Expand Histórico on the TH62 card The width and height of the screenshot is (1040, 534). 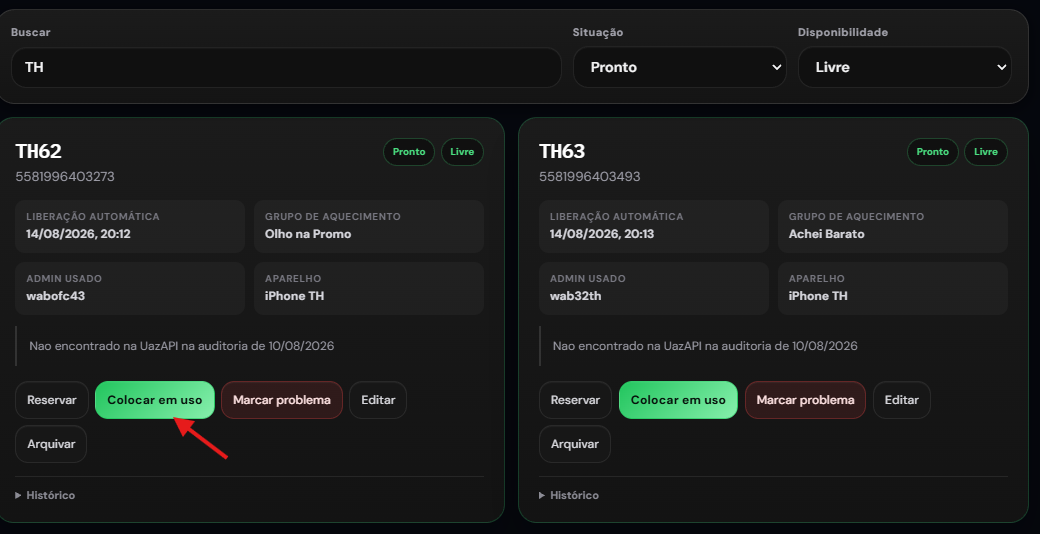click(45, 496)
